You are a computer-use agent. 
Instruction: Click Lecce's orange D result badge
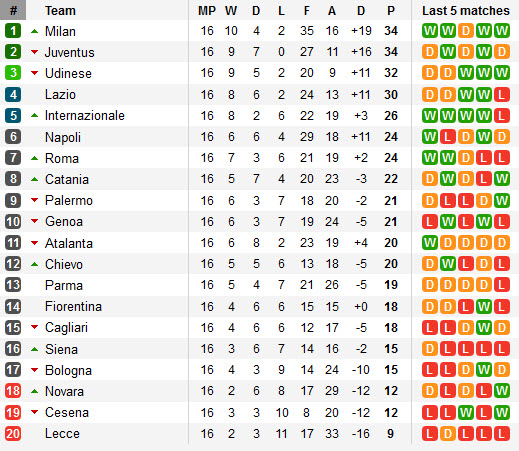(448, 434)
